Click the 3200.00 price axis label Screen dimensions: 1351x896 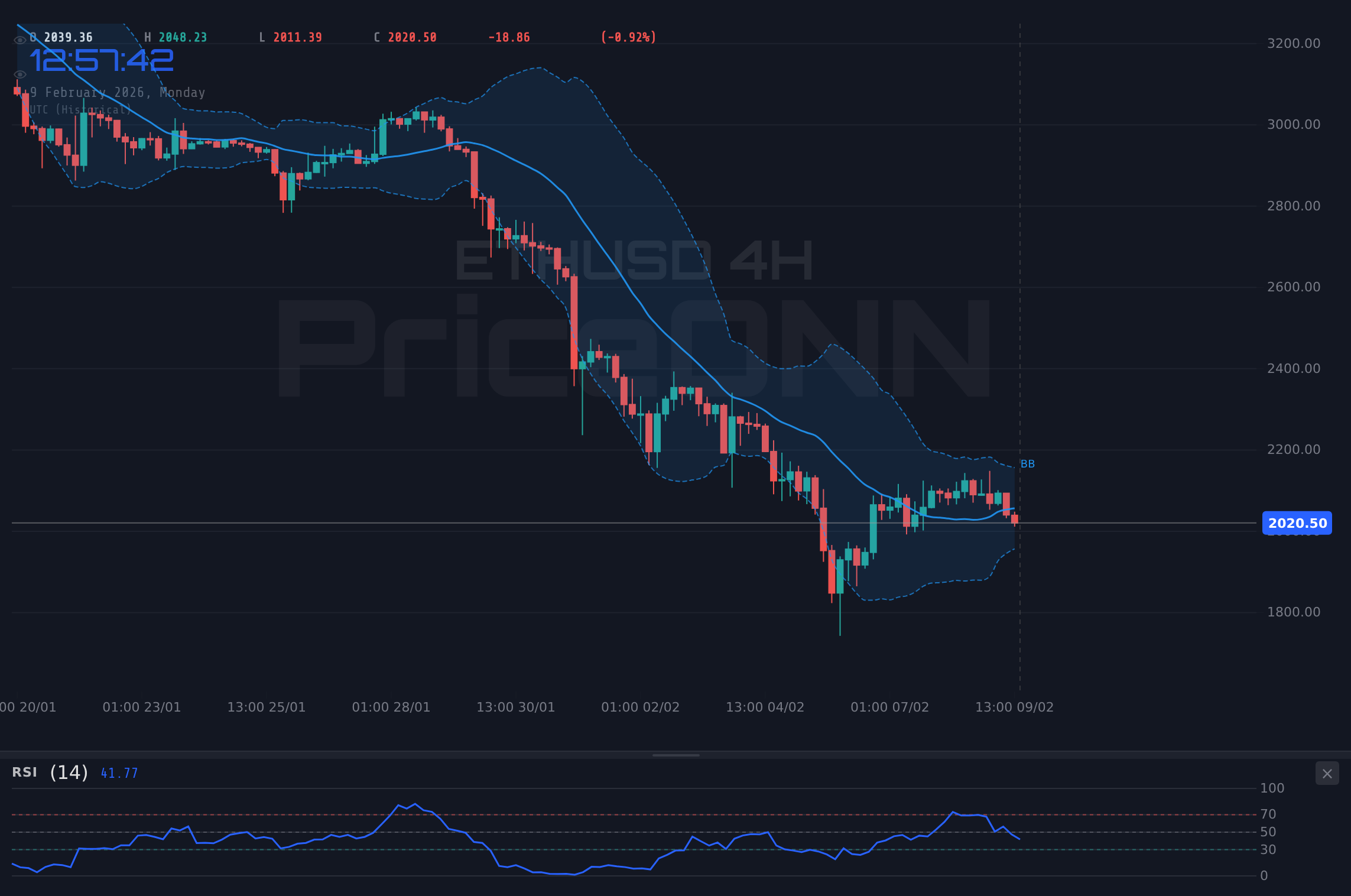(x=1294, y=43)
